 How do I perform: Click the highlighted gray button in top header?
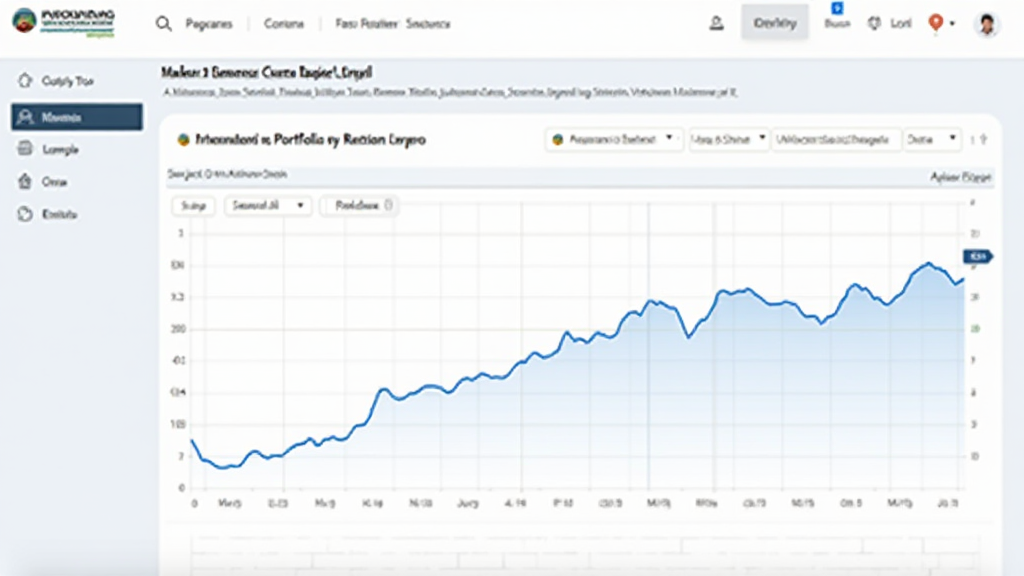point(775,23)
